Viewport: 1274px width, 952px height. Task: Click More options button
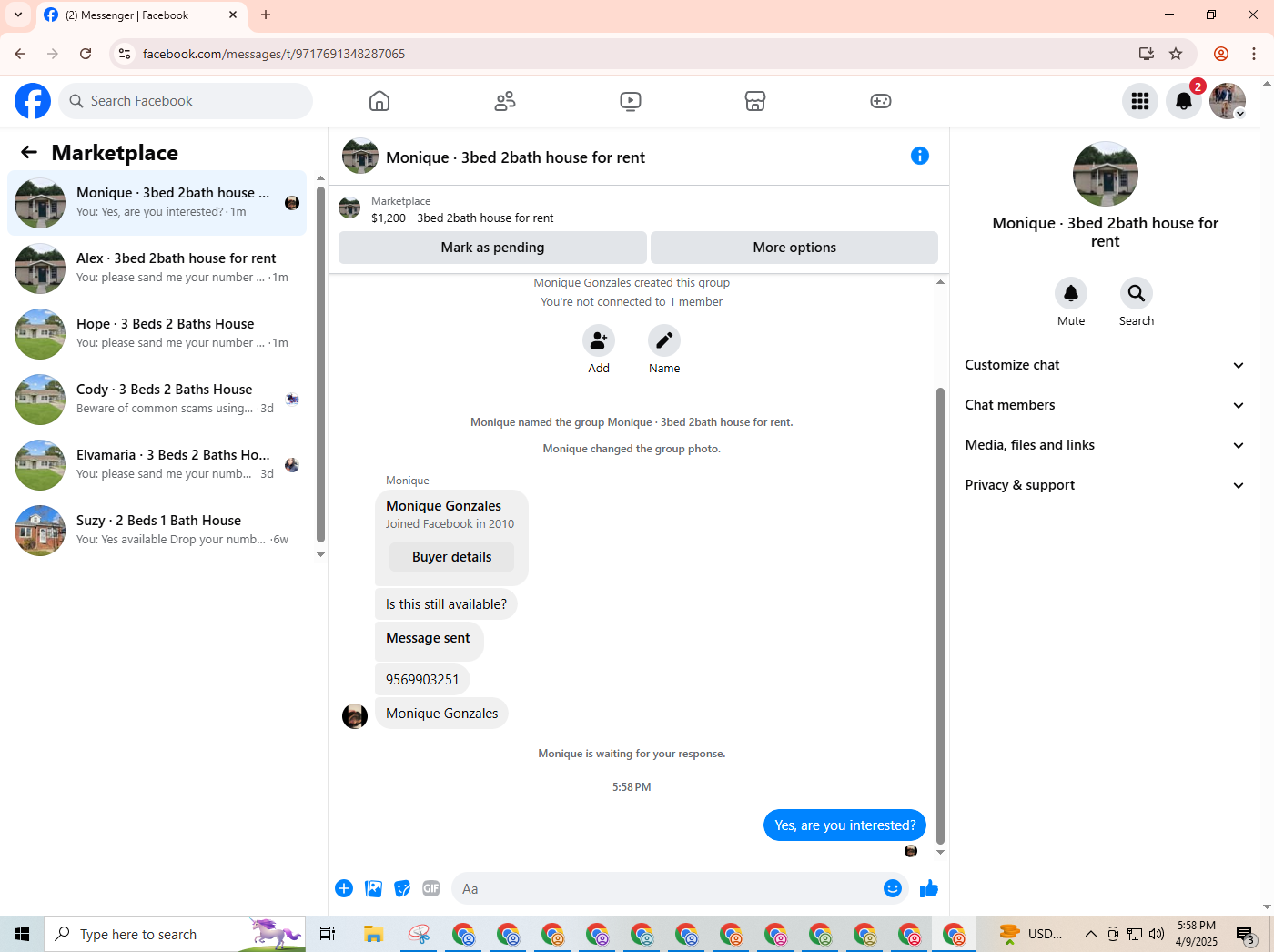(x=794, y=248)
